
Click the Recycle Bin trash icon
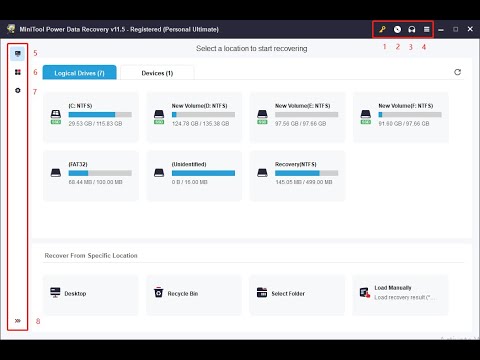158,292
